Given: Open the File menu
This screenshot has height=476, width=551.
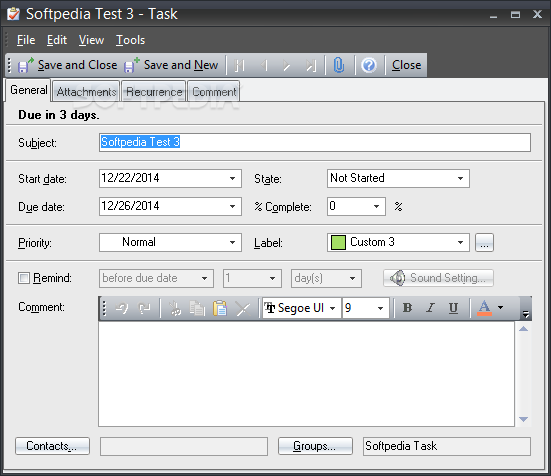Looking at the screenshot, I should coord(26,40).
